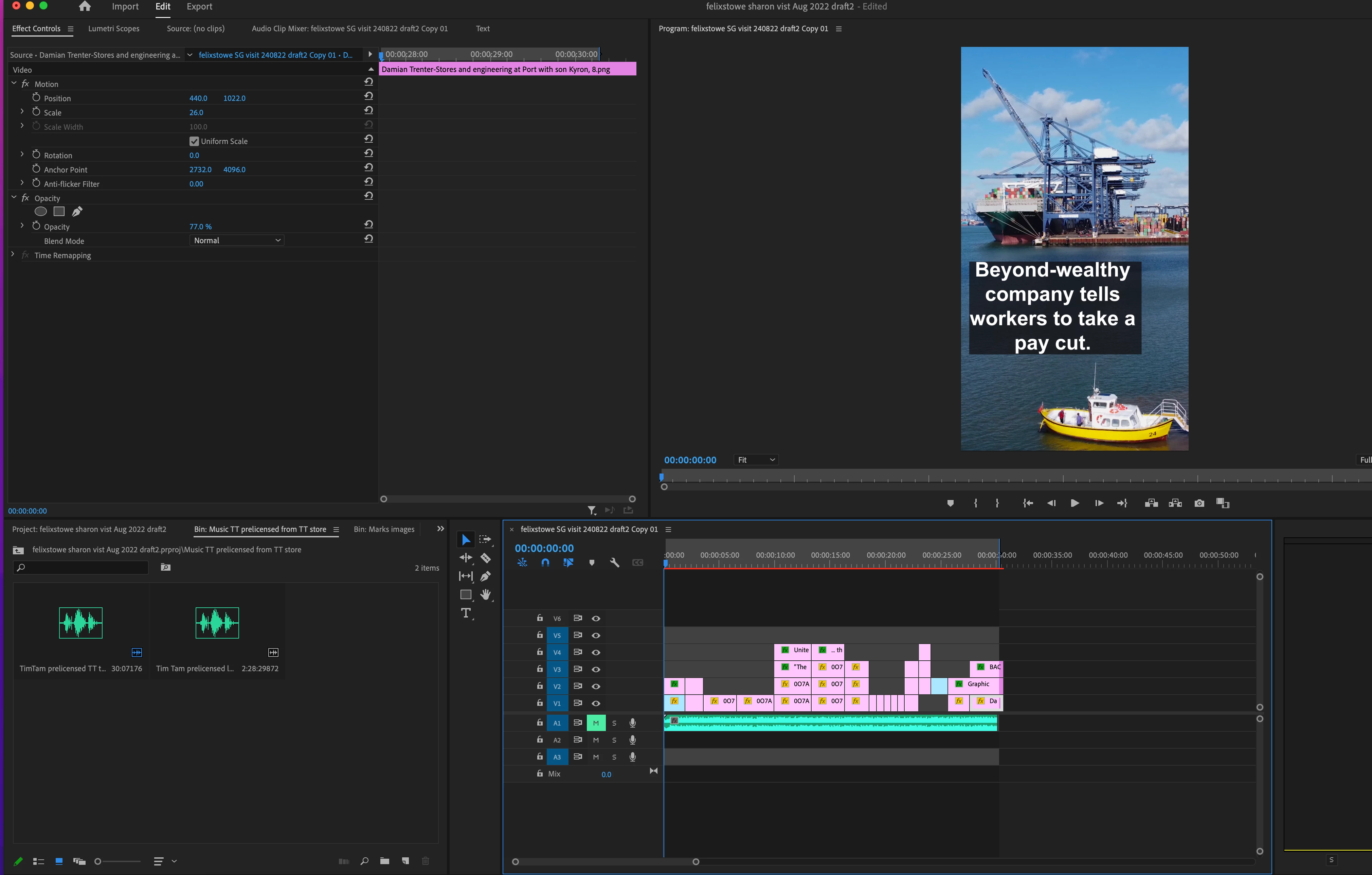Select the Razor tool

[485, 558]
